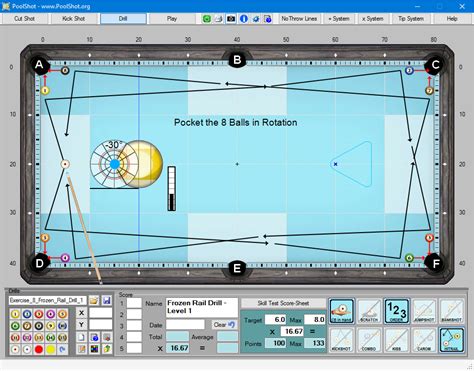Select the 1 ball in palette

point(15,314)
